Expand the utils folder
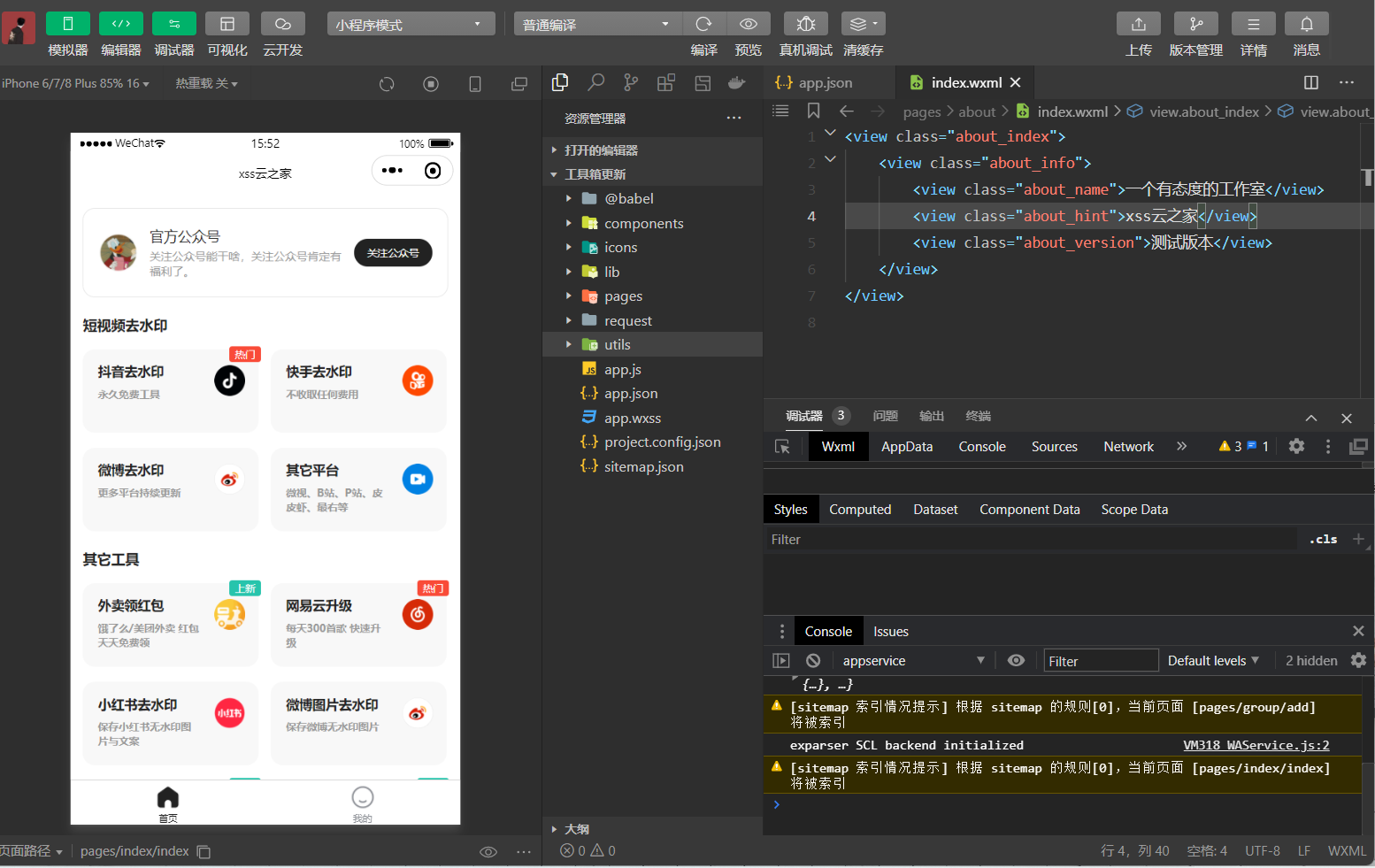1375x868 pixels. pos(652,344)
